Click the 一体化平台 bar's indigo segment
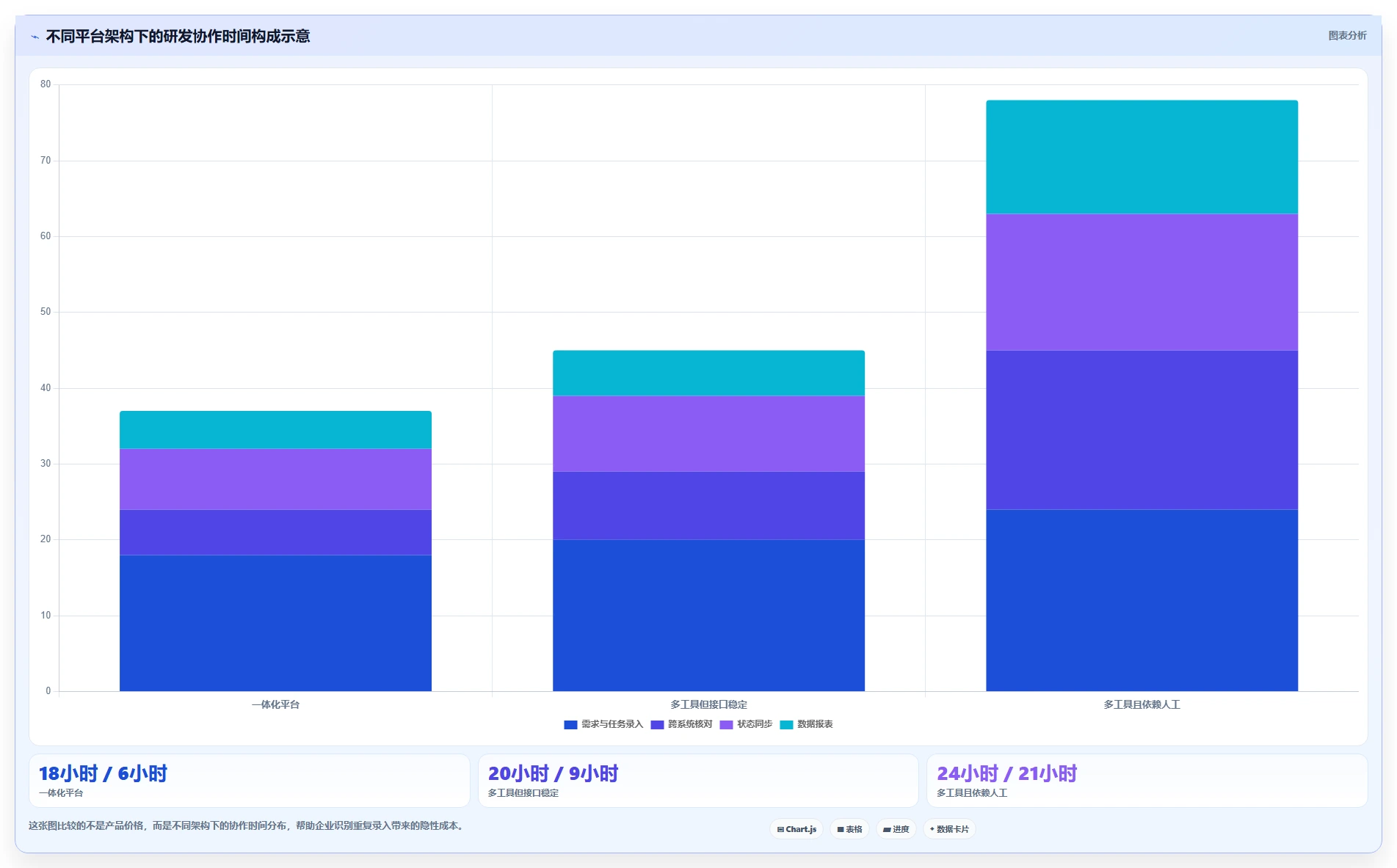Image resolution: width=1397 pixels, height=868 pixels. [x=275, y=532]
